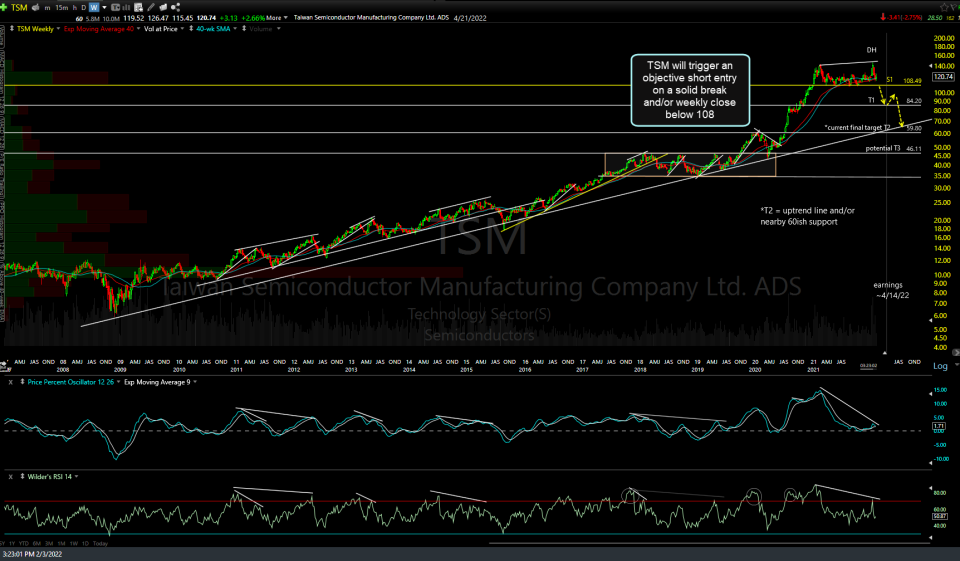This screenshot has width=960, height=561.
Task: Close the Wilder's RSI panel
Action: [x=11, y=476]
